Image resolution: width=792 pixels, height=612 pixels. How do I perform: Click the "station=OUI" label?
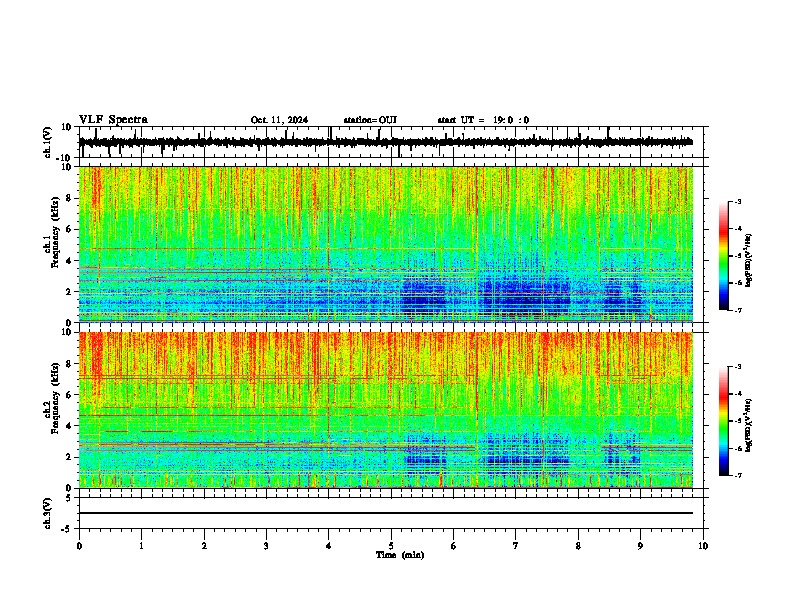point(370,120)
